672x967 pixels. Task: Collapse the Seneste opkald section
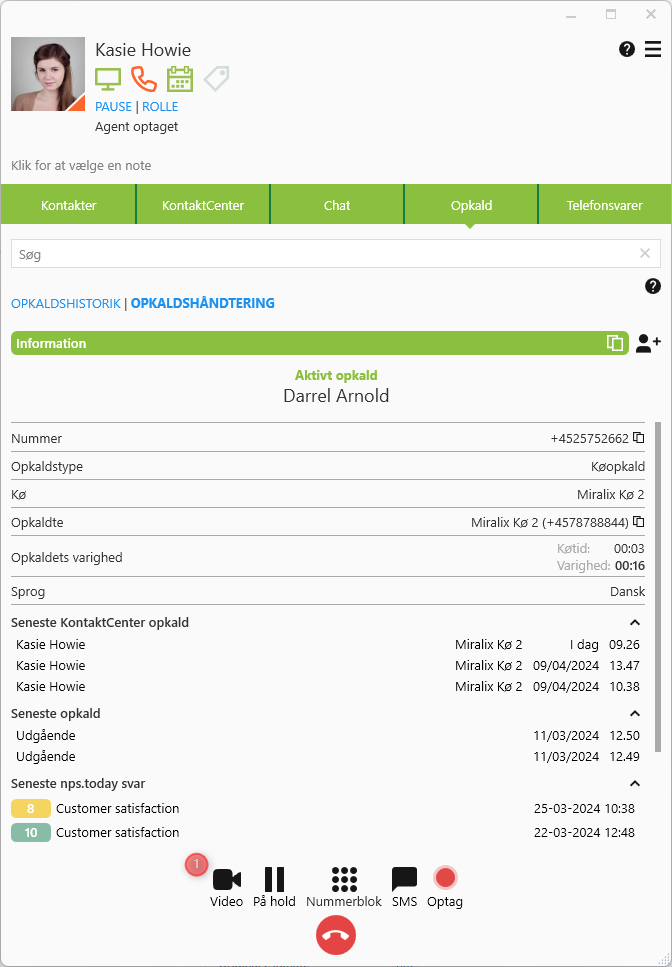point(634,714)
